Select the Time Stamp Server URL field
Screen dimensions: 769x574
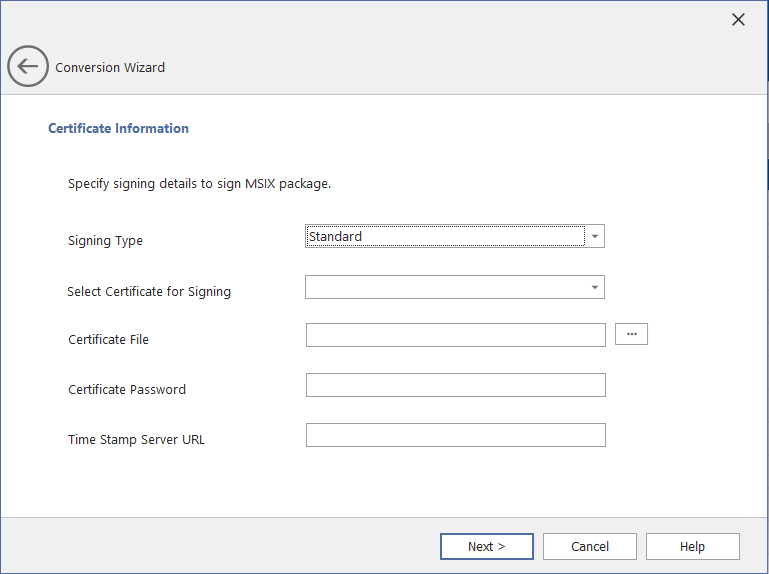pos(455,435)
